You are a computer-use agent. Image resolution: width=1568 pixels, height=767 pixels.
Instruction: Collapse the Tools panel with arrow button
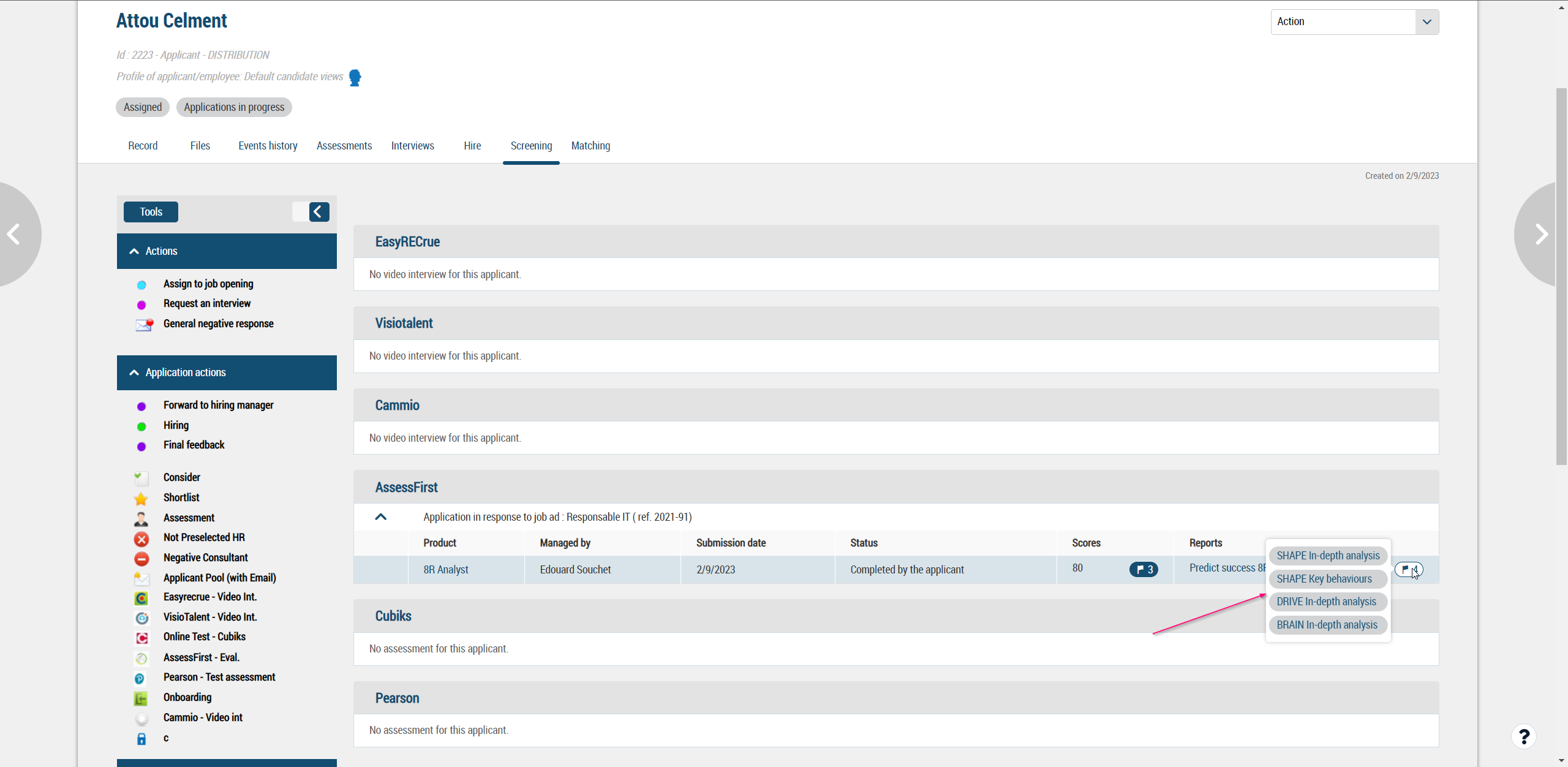318,212
